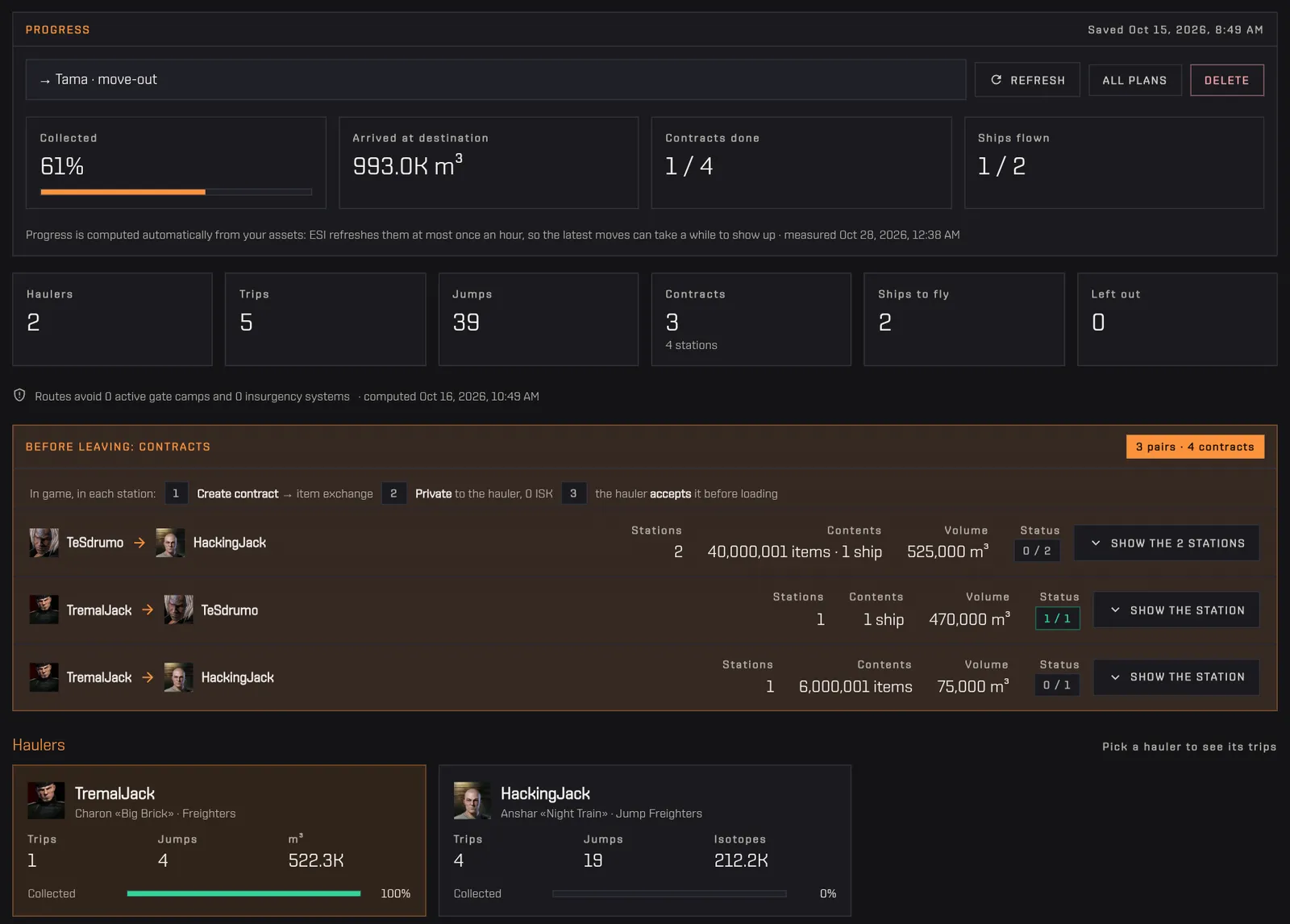Expand Show the 2 Stations for TeSdrumo to HackingJack
This screenshot has width=1290, height=924.
(x=1167, y=543)
